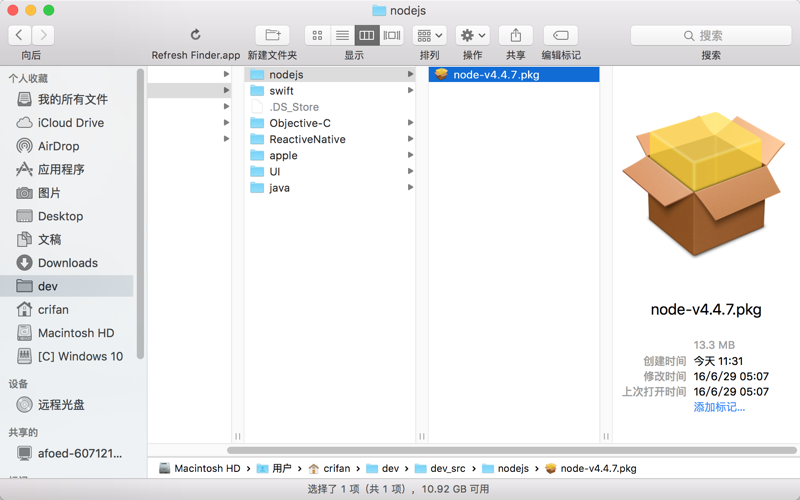Expand apple via its disclosure arrow
The height and width of the screenshot is (500, 800).
[410, 156]
